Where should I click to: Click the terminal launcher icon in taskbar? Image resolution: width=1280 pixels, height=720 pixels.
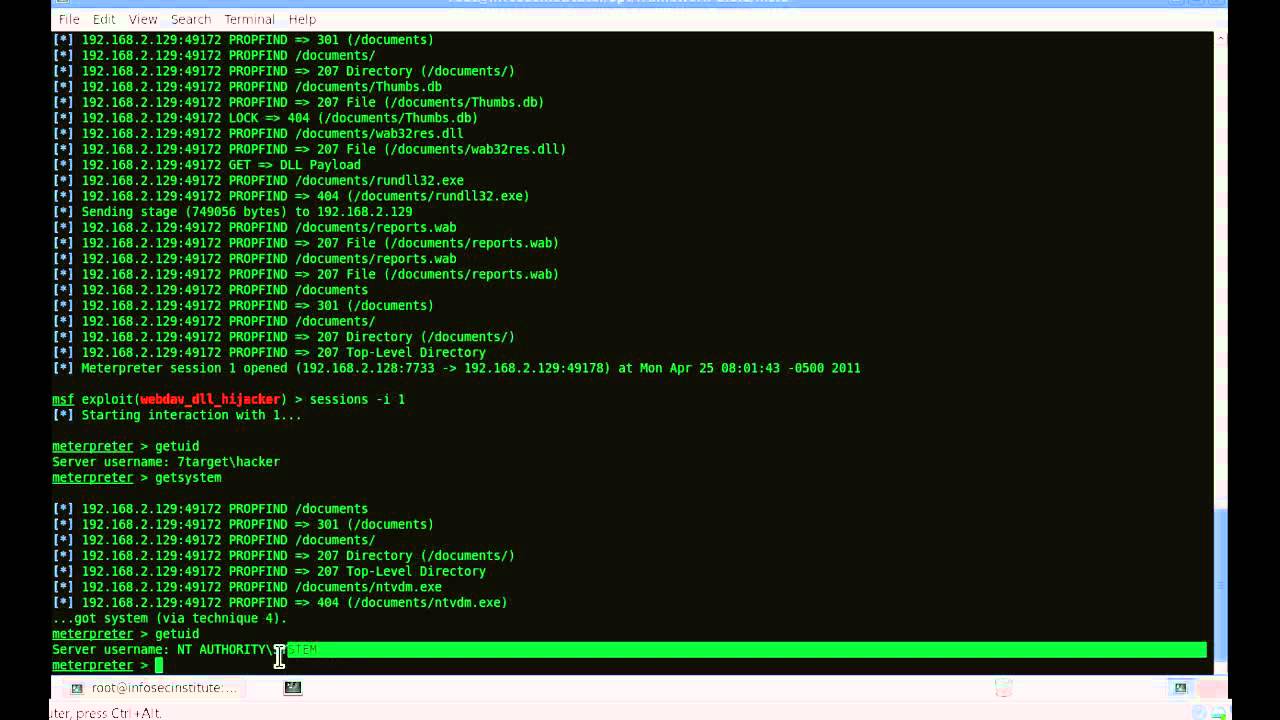[293, 688]
